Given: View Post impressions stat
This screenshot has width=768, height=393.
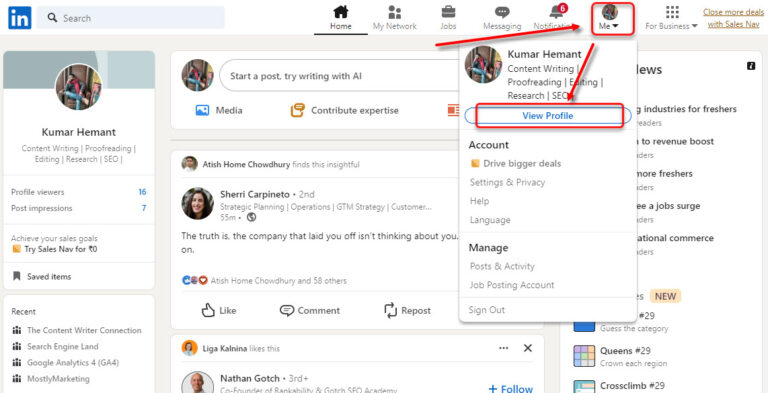Looking at the screenshot, I should (x=78, y=208).
